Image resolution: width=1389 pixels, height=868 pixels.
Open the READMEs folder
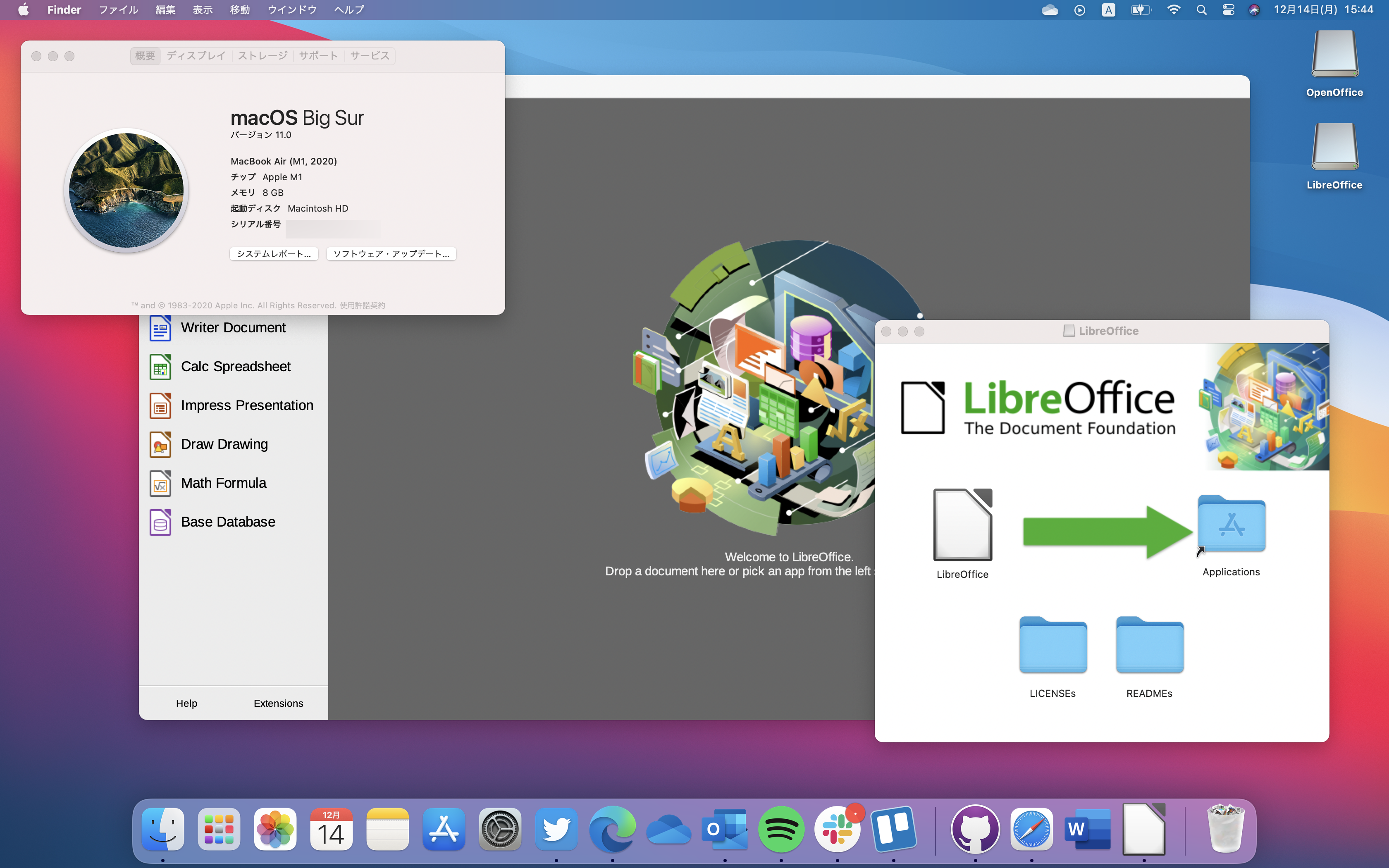(x=1149, y=645)
